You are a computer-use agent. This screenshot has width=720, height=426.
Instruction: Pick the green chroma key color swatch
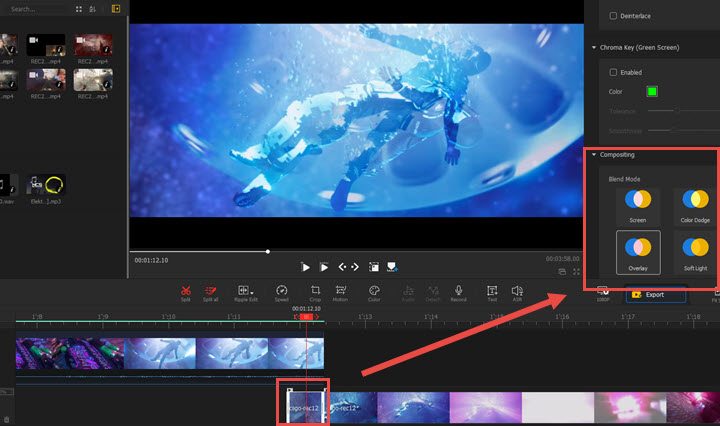coord(652,91)
